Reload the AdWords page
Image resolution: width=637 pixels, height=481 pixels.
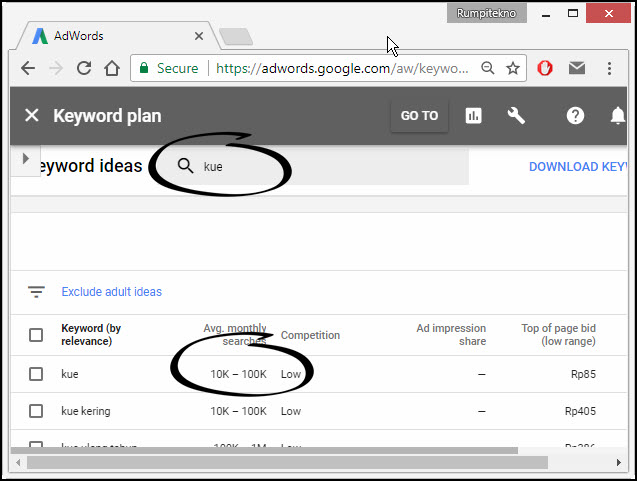click(x=84, y=68)
